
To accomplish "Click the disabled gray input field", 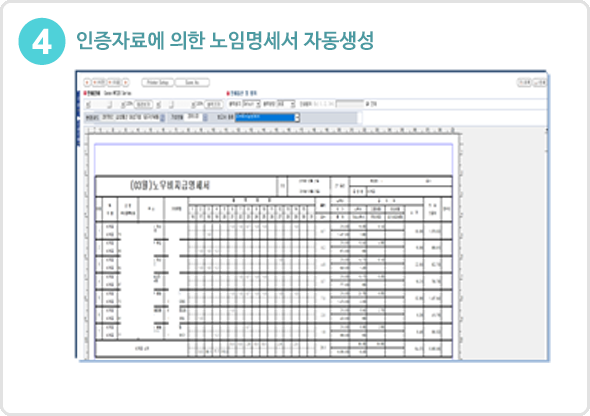I will click(350, 104).
